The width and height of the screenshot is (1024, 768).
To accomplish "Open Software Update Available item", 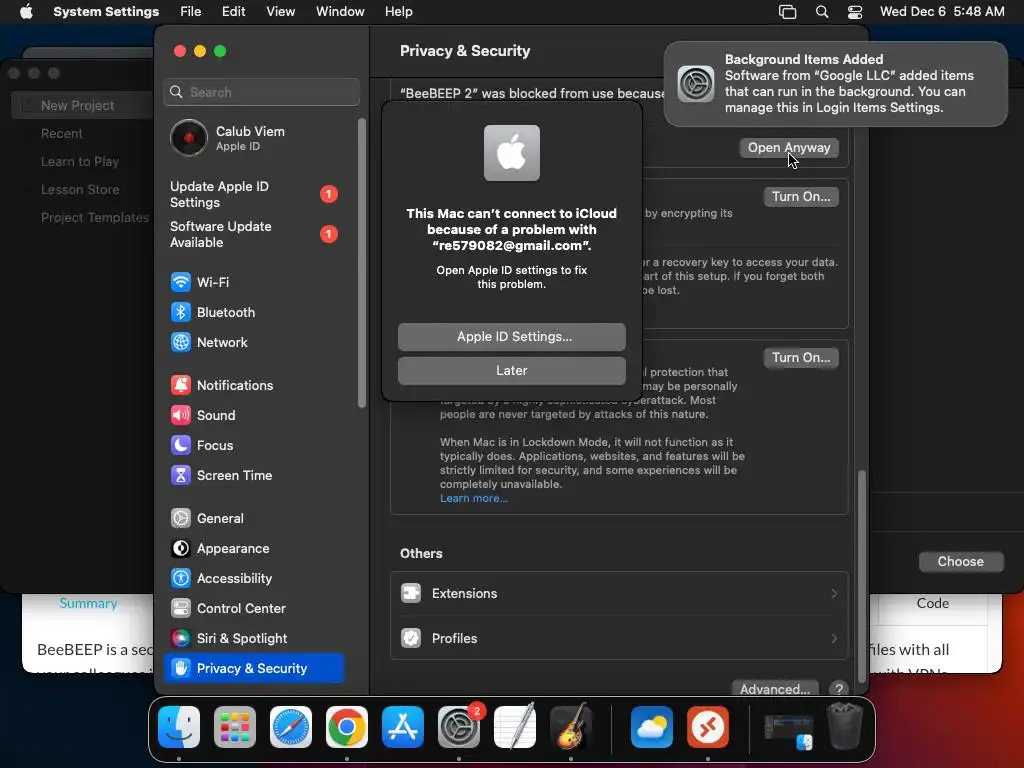I will [253, 234].
